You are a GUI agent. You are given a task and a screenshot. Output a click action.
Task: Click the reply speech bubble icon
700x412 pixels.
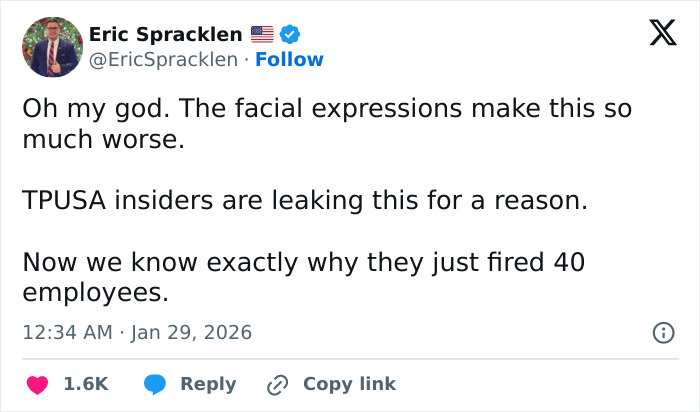click(155, 384)
